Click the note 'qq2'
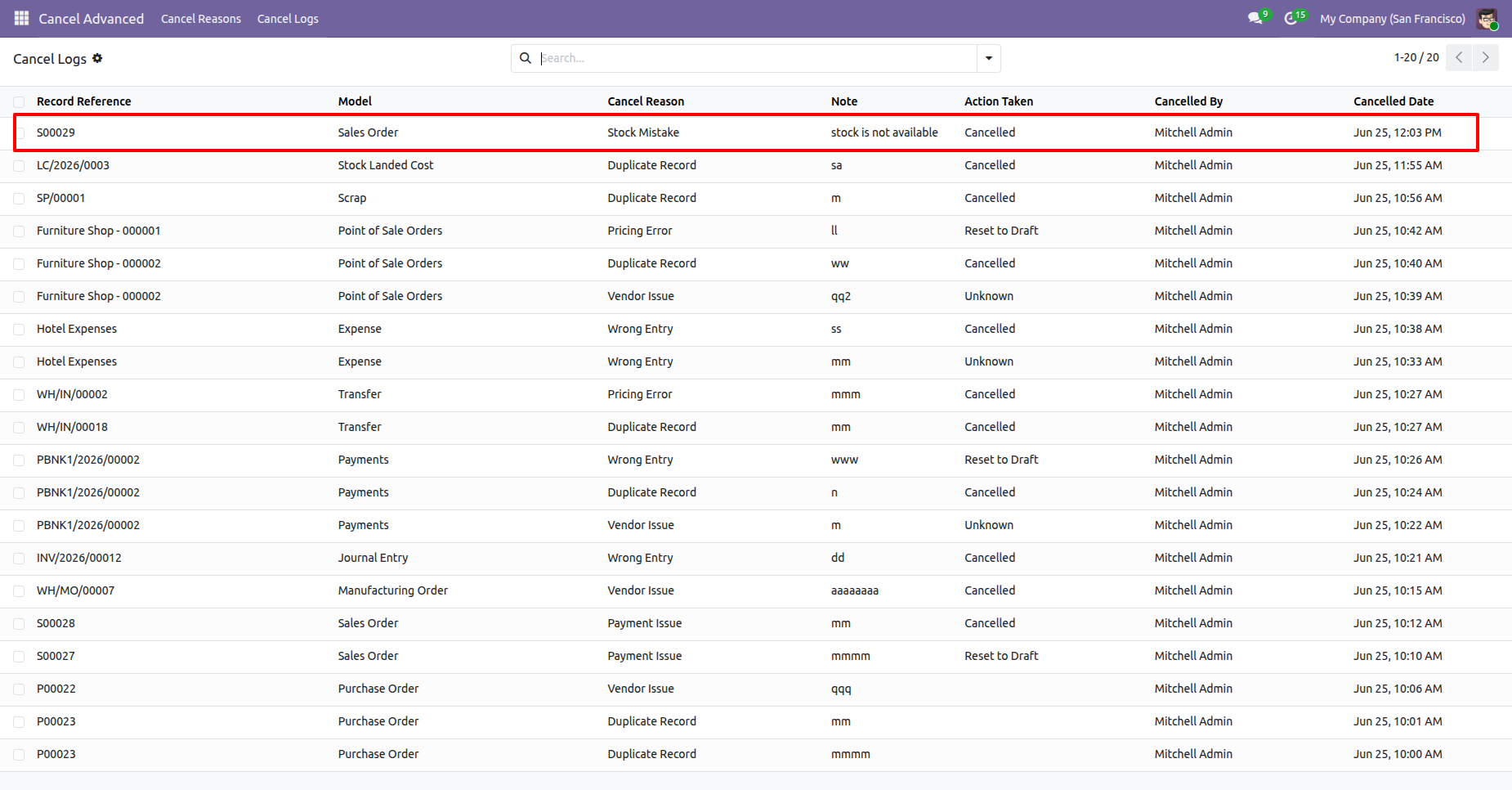 [841, 296]
